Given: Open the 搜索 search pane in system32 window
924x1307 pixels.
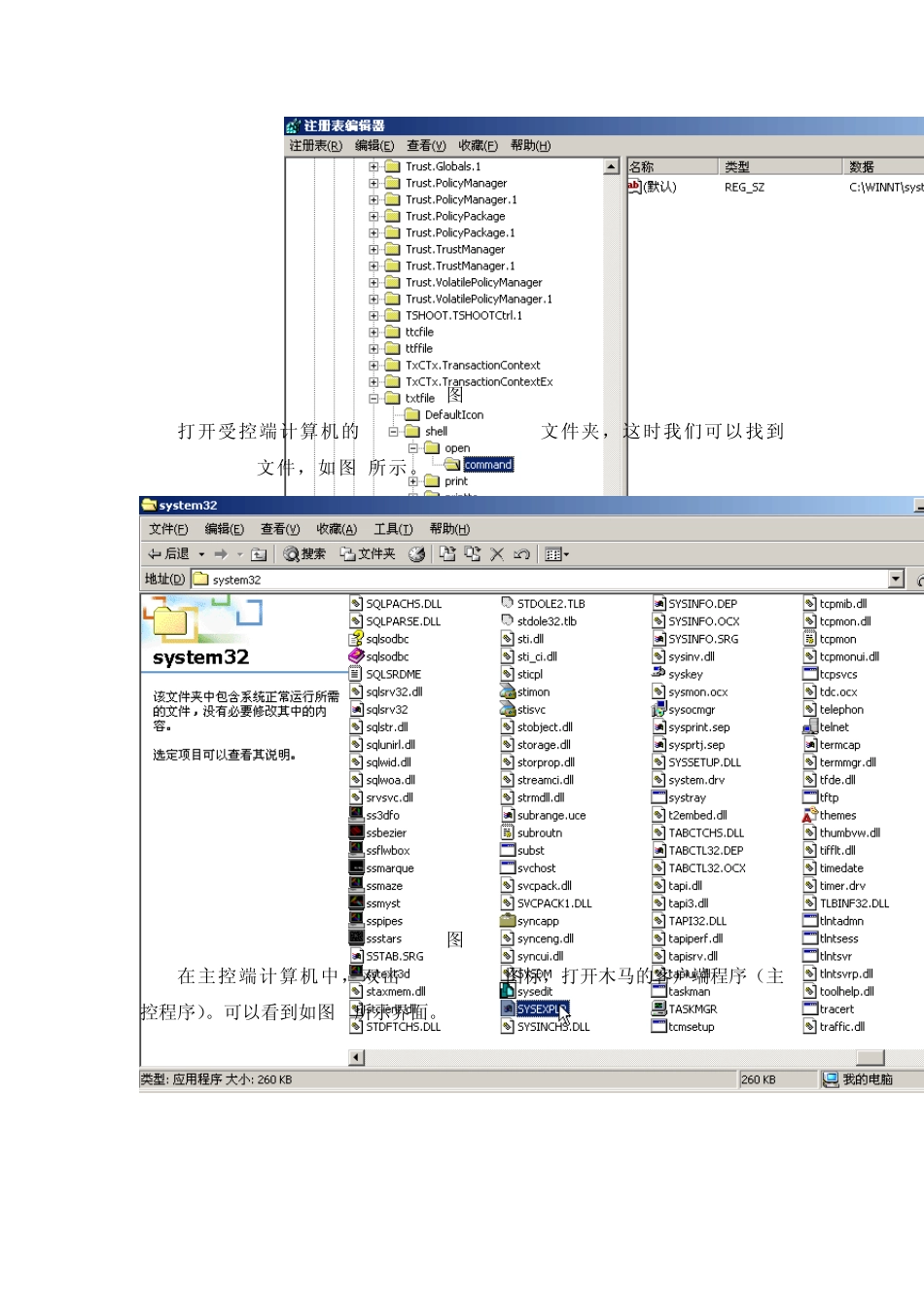Looking at the screenshot, I should coord(305,554).
